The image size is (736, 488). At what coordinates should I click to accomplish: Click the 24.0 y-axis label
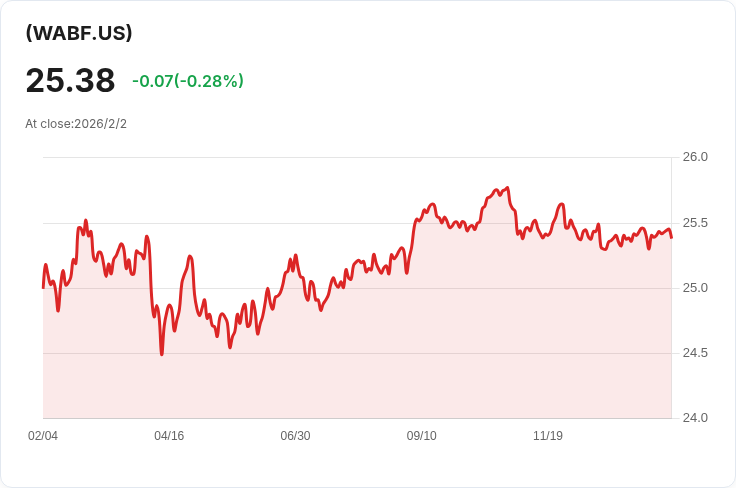(695, 418)
